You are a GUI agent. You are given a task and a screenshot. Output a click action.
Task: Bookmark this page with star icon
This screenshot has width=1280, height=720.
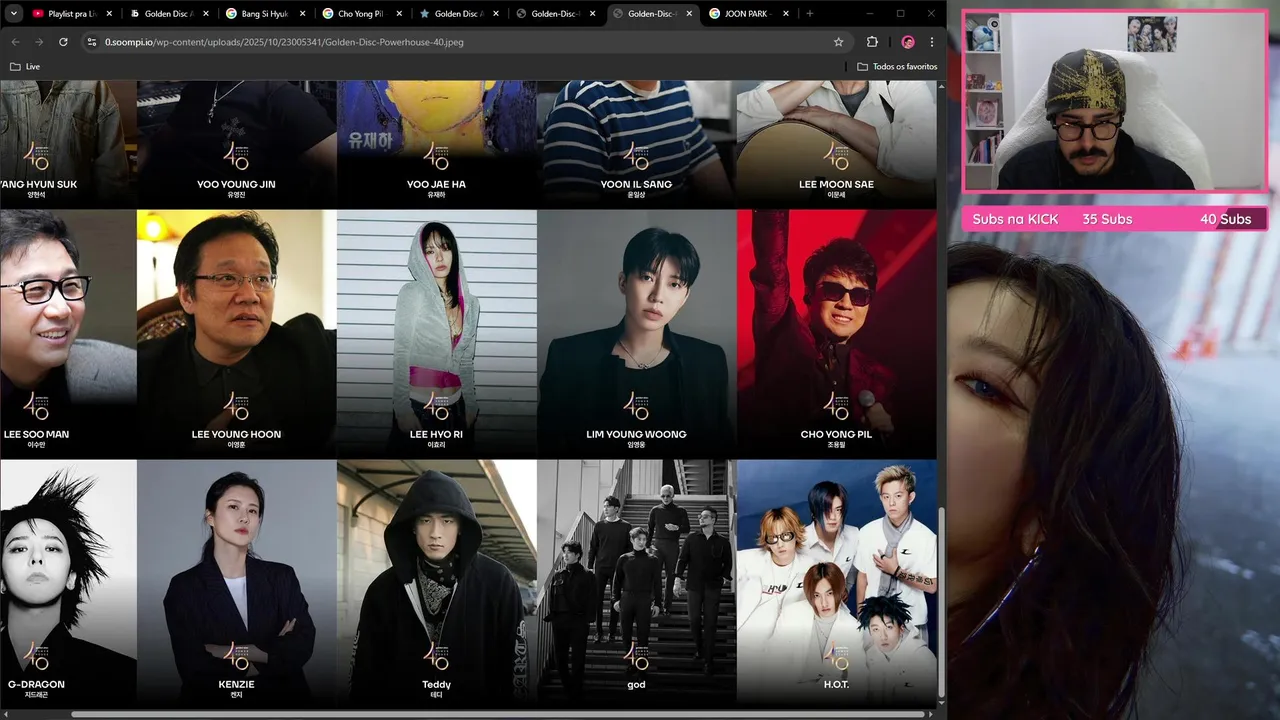tap(838, 42)
